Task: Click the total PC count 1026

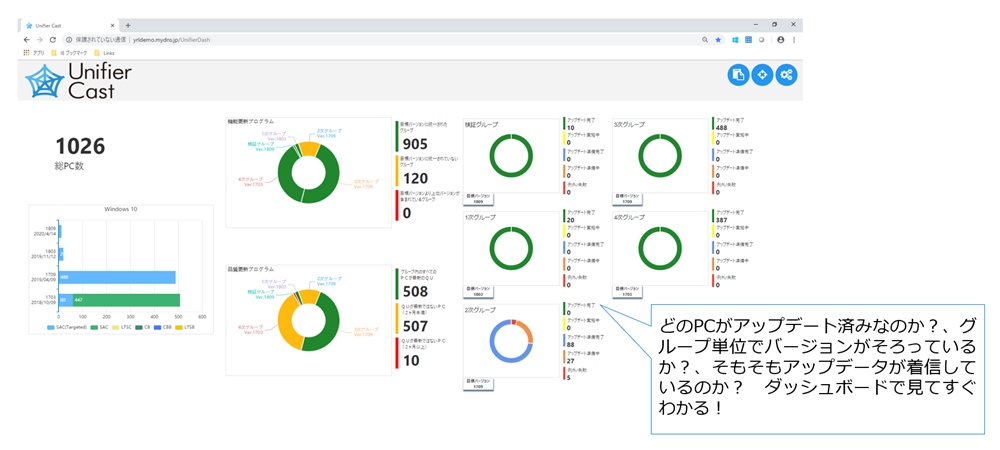Action: tap(80, 146)
